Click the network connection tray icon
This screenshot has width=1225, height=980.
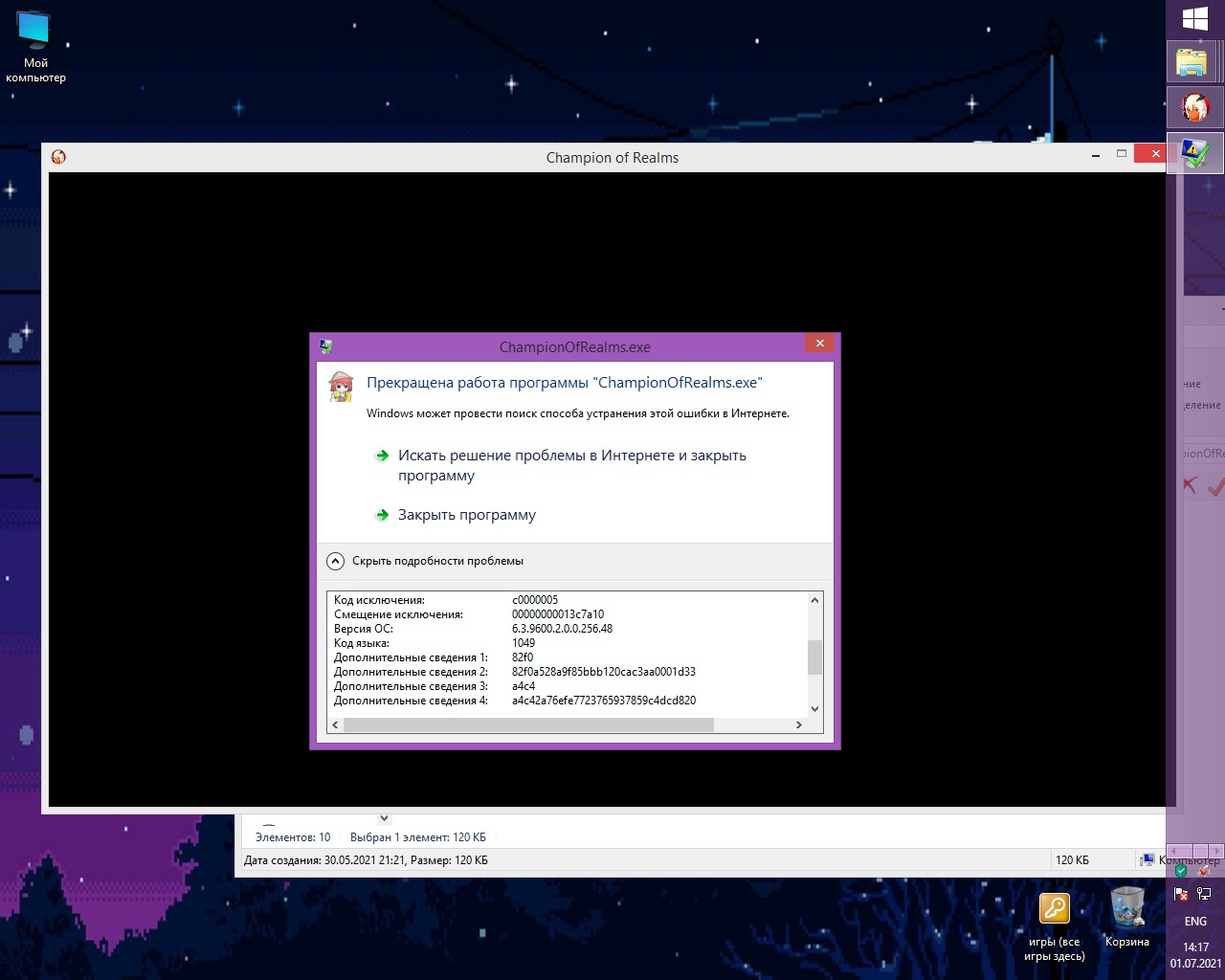coord(1204,894)
